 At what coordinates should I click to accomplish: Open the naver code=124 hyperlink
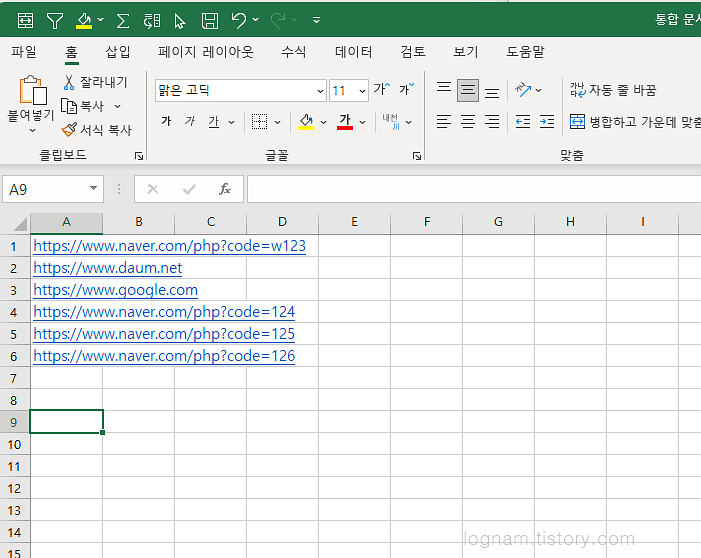164,312
